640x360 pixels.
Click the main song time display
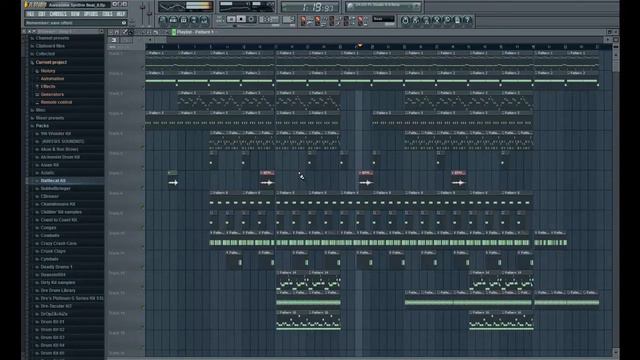[x=310, y=7]
